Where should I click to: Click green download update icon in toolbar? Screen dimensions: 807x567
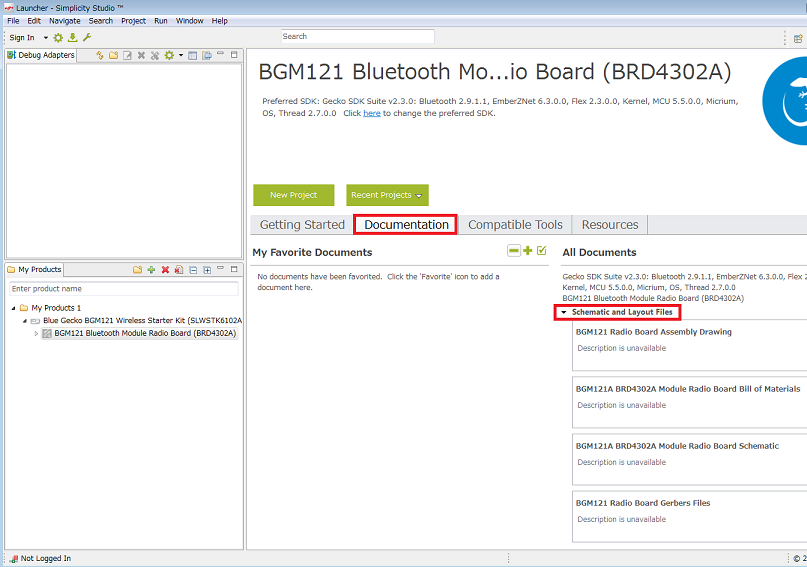[73, 38]
